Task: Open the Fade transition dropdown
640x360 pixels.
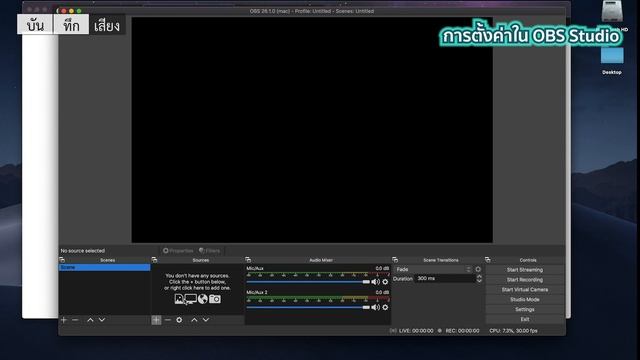Action: 433,269
